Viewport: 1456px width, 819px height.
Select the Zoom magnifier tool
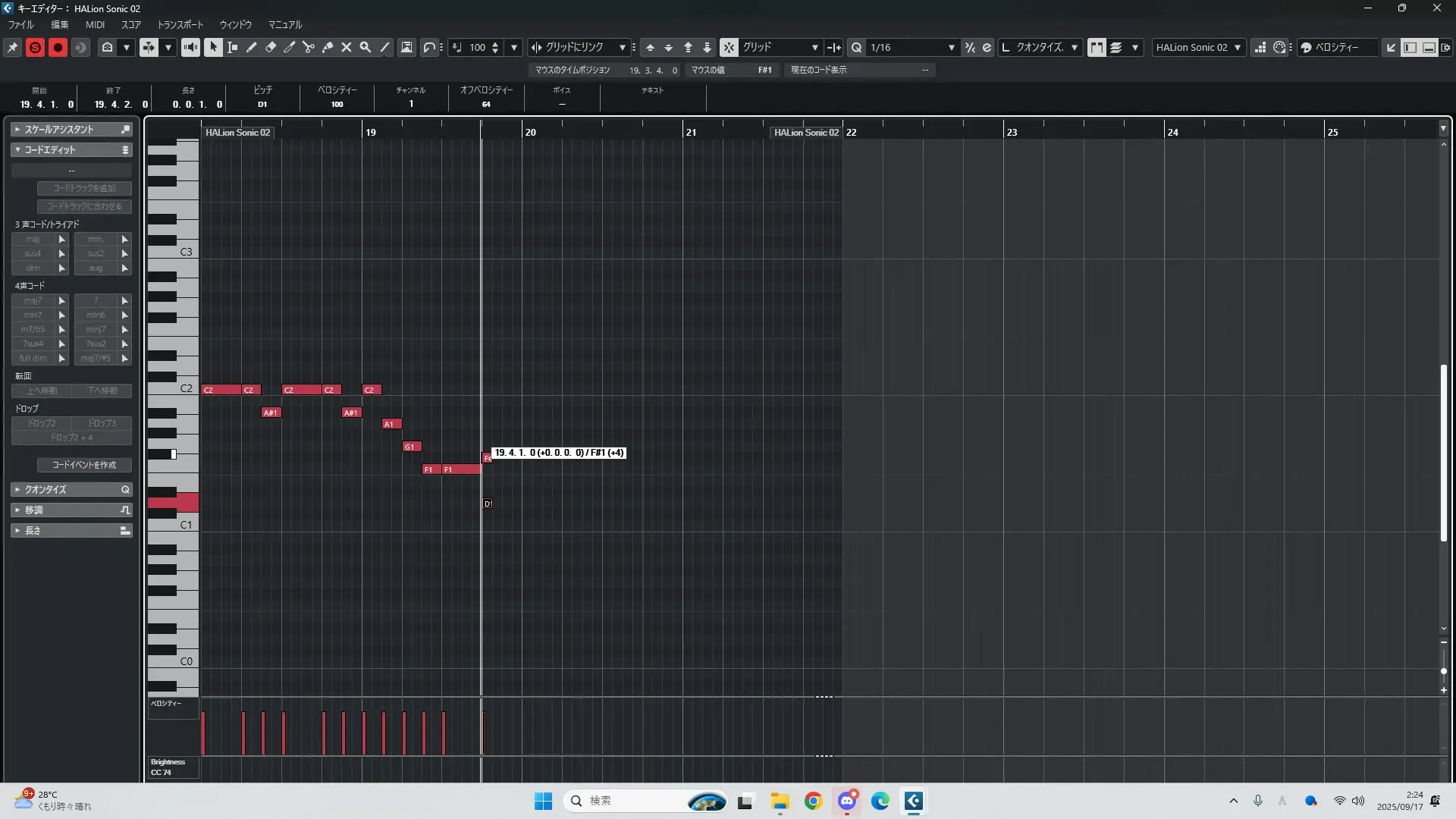click(x=366, y=47)
